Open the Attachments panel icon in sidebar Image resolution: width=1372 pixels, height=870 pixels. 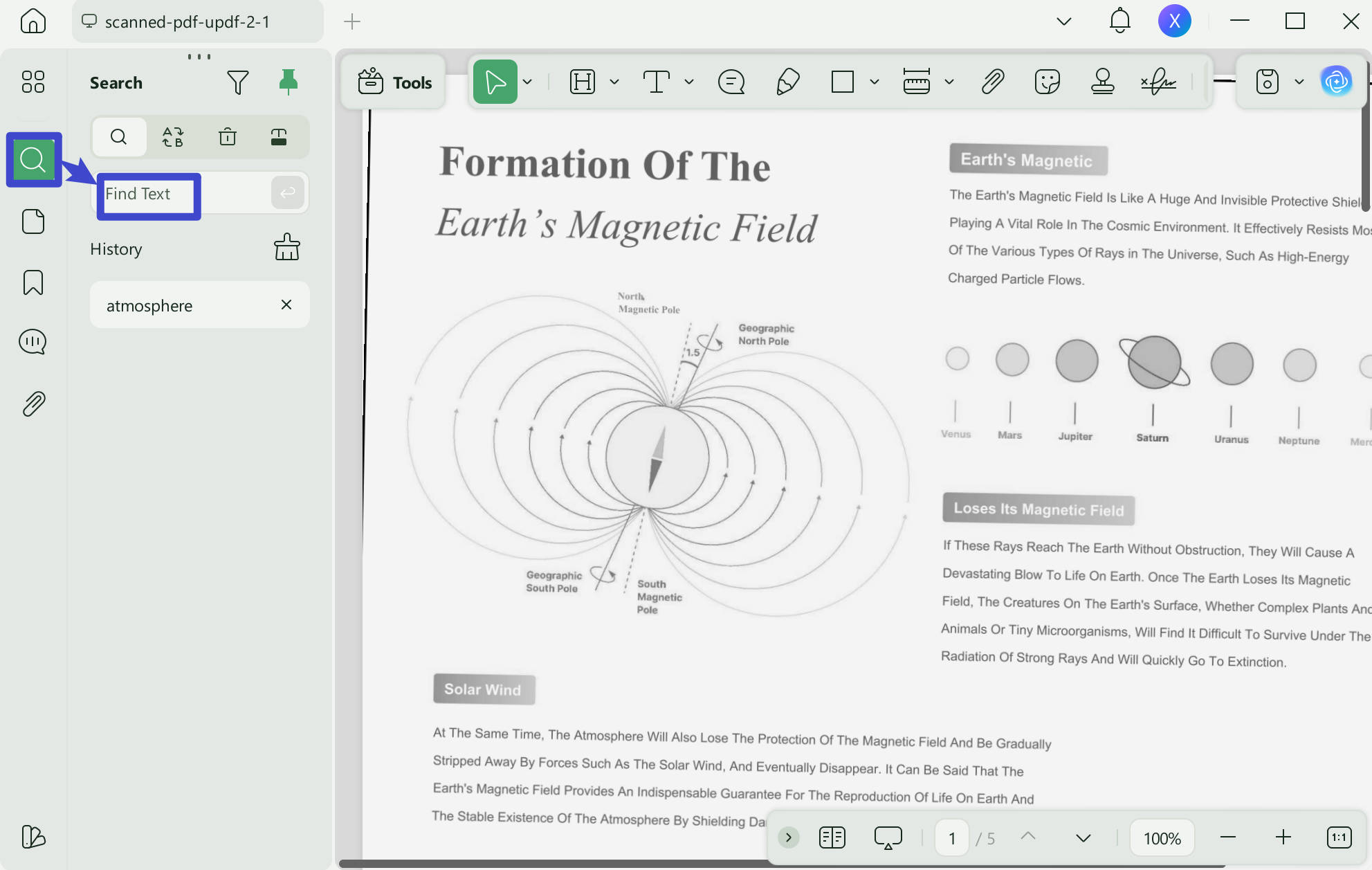click(x=33, y=404)
